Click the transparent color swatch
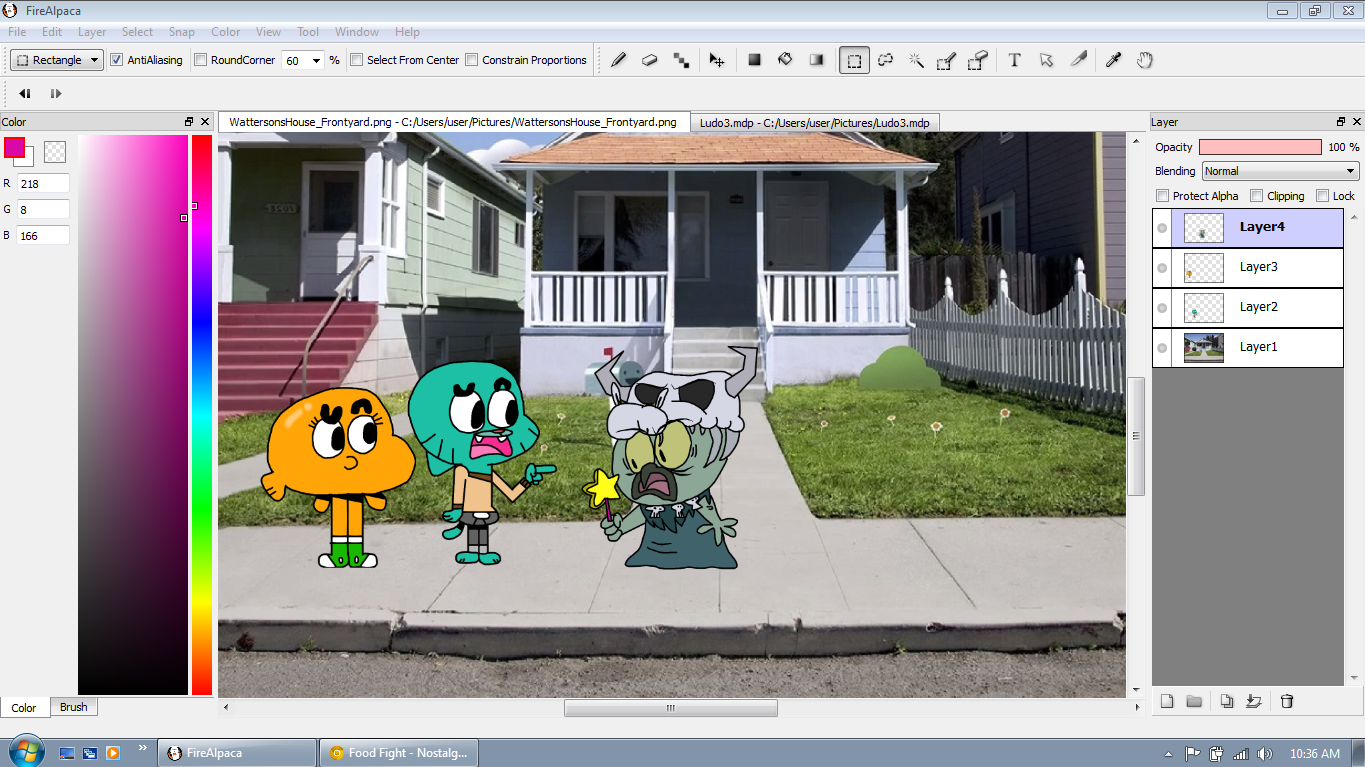The height and width of the screenshot is (767, 1365). pyautogui.click(x=55, y=151)
